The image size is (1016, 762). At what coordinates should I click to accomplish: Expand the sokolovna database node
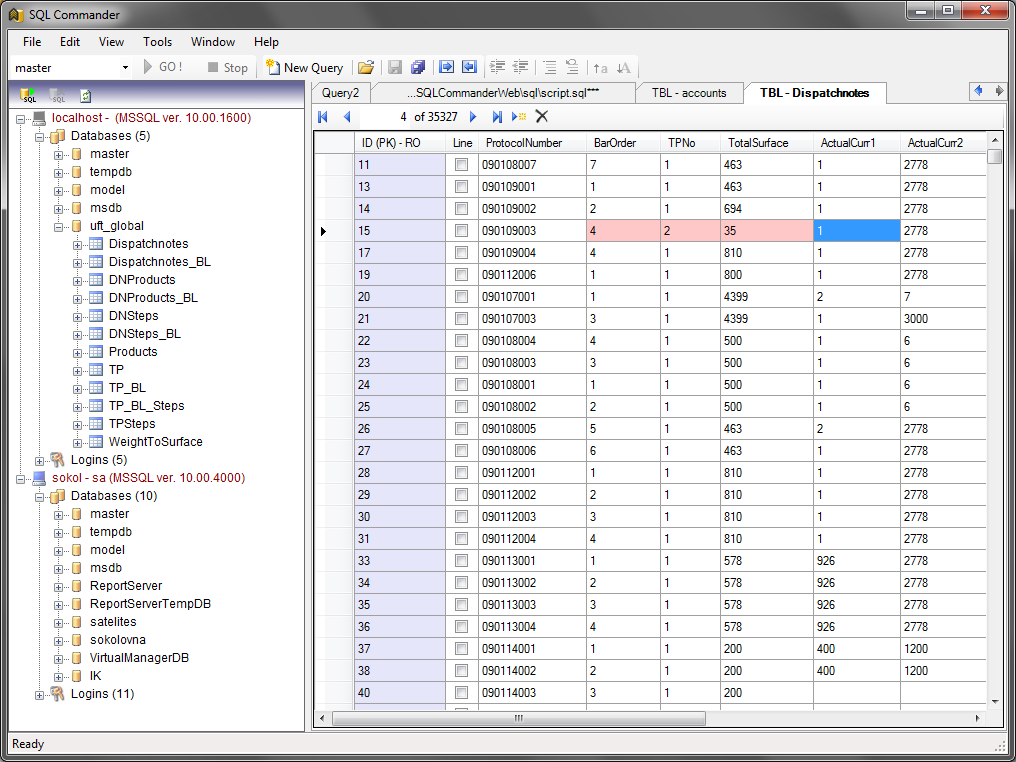point(59,640)
